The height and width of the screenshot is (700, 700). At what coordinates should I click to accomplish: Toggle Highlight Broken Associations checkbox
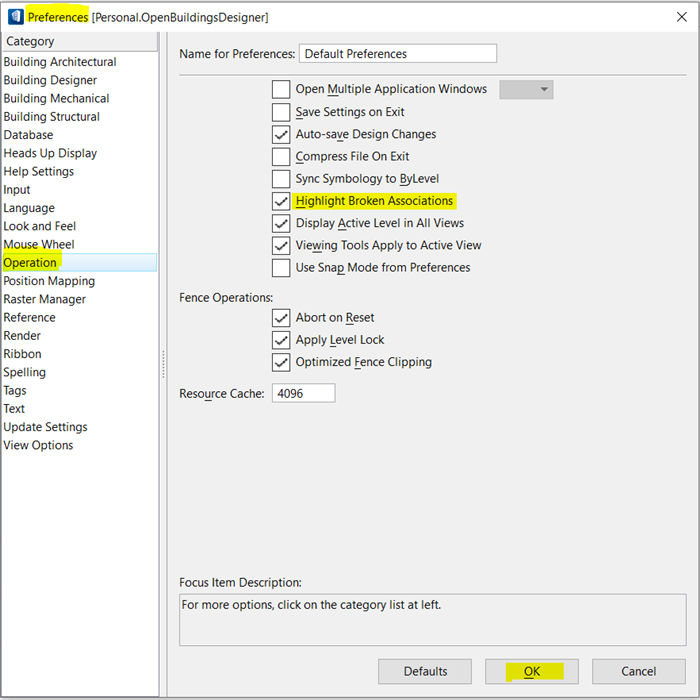(x=281, y=201)
